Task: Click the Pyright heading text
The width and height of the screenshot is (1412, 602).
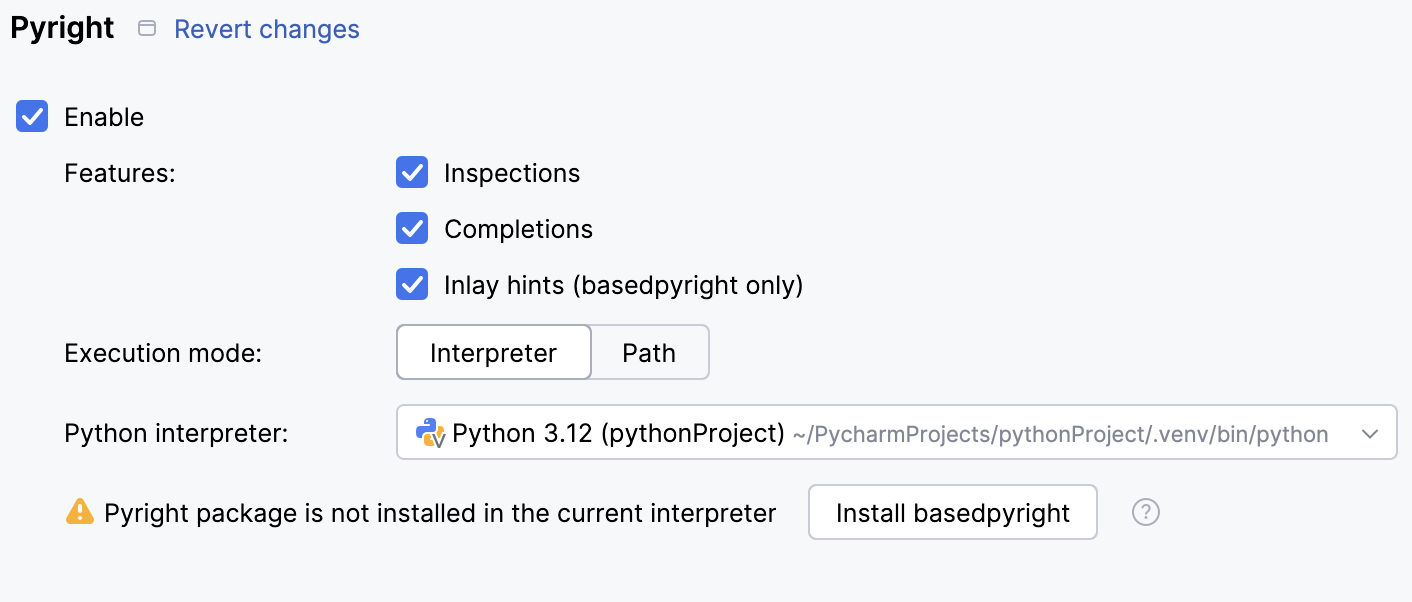Action: tap(62, 29)
